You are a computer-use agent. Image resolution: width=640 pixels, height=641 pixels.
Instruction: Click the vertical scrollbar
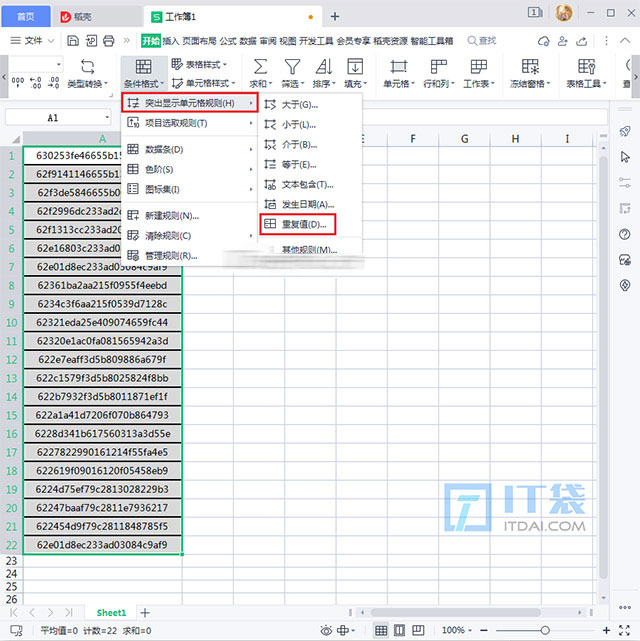[604, 367]
